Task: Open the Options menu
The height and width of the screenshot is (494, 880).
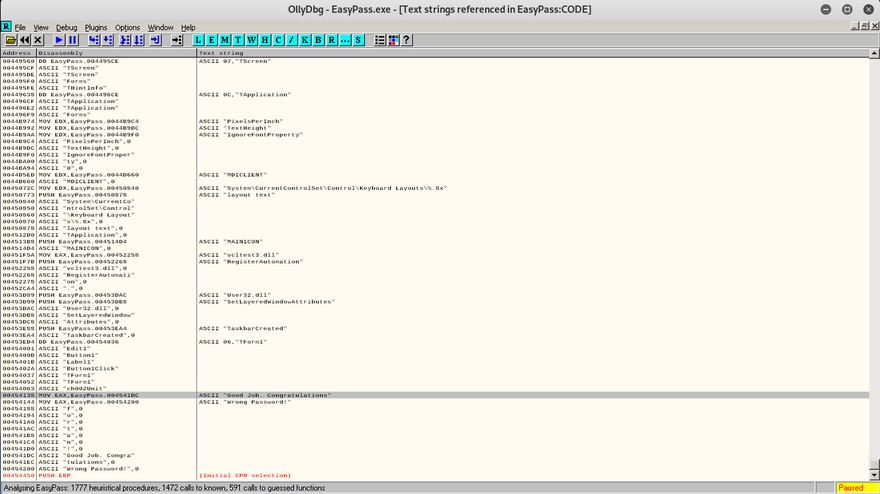Action: tap(127, 28)
